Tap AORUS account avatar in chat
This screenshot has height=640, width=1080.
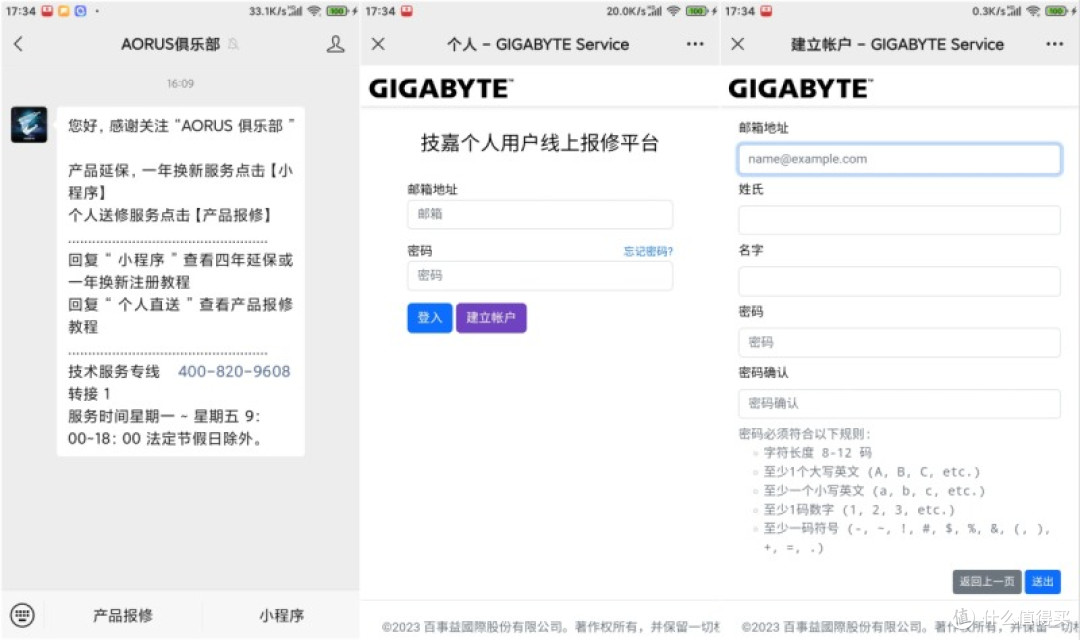[x=29, y=125]
